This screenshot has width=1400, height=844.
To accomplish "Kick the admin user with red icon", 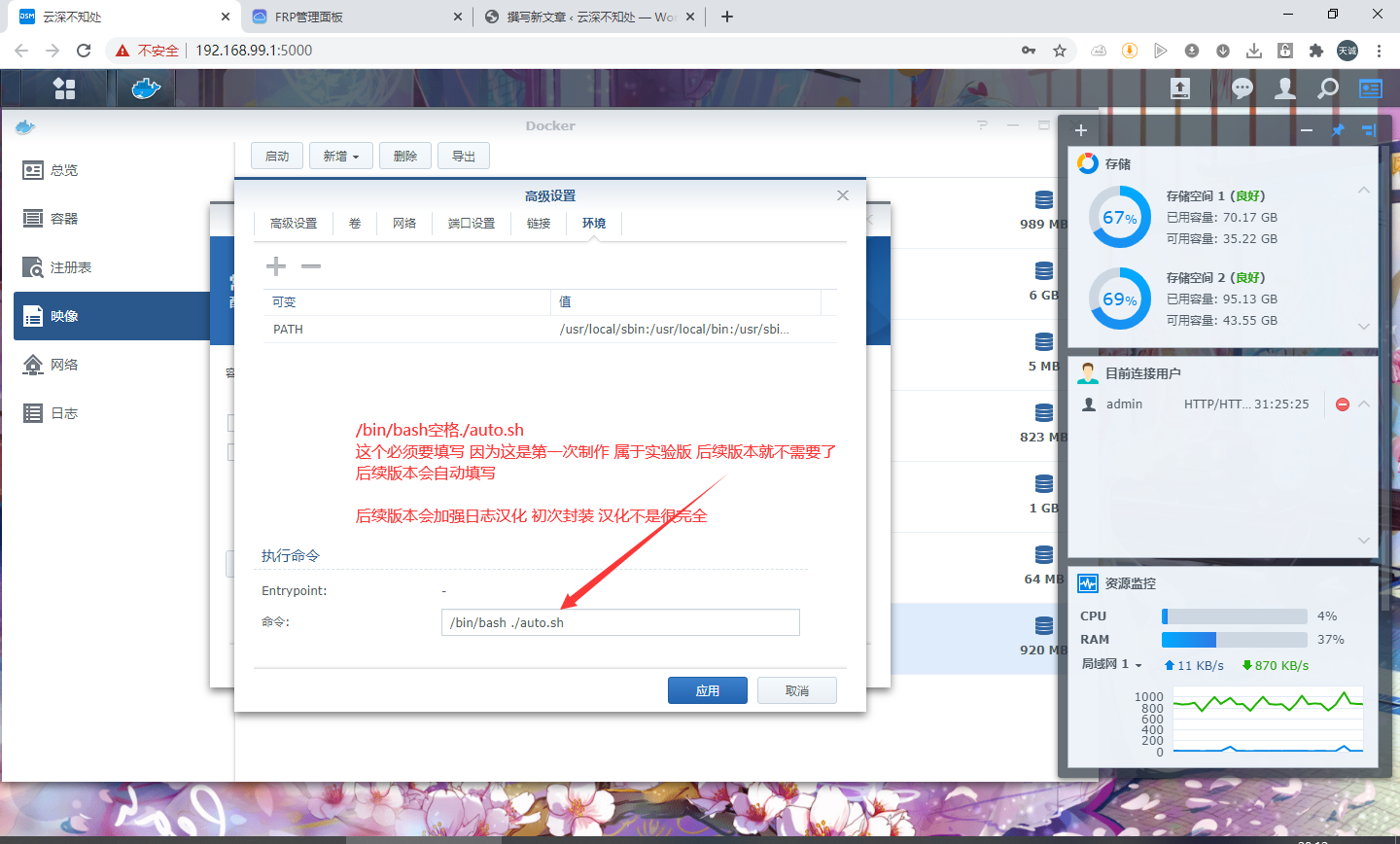I will point(1343,404).
